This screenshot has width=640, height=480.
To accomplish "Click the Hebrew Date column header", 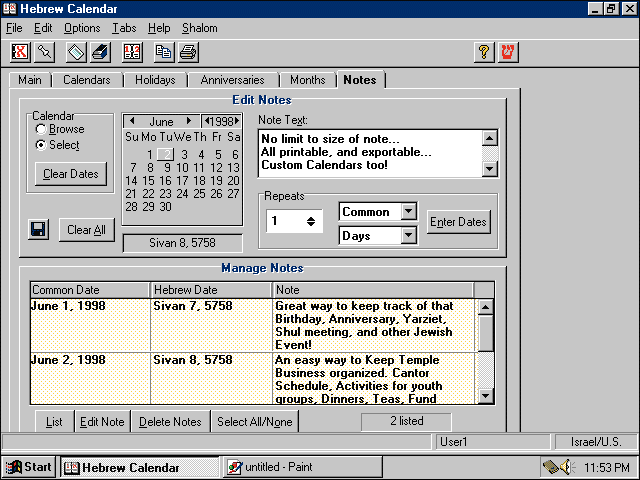I will pos(211,290).
